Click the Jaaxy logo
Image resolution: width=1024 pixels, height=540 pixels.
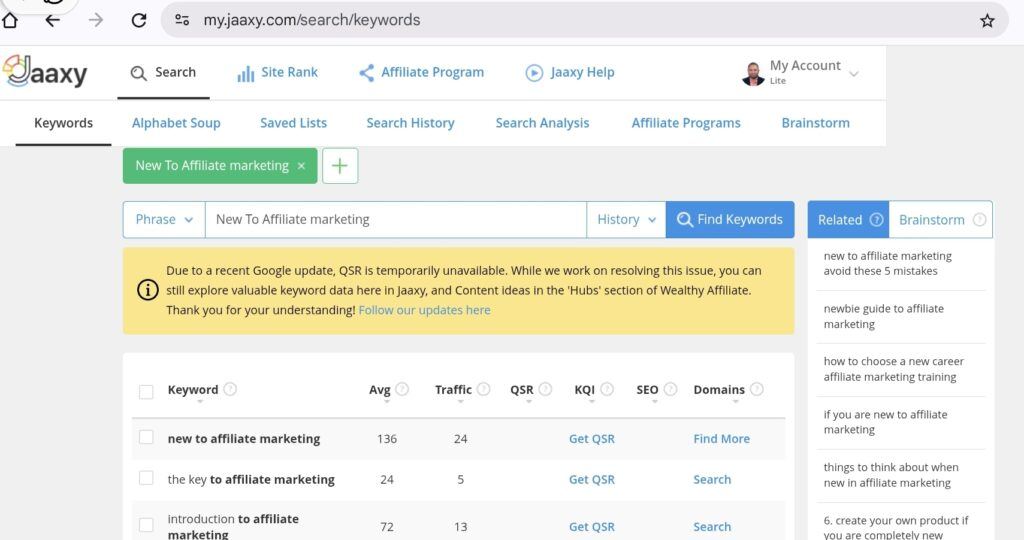pyautogui.click(x=44, y=72)
